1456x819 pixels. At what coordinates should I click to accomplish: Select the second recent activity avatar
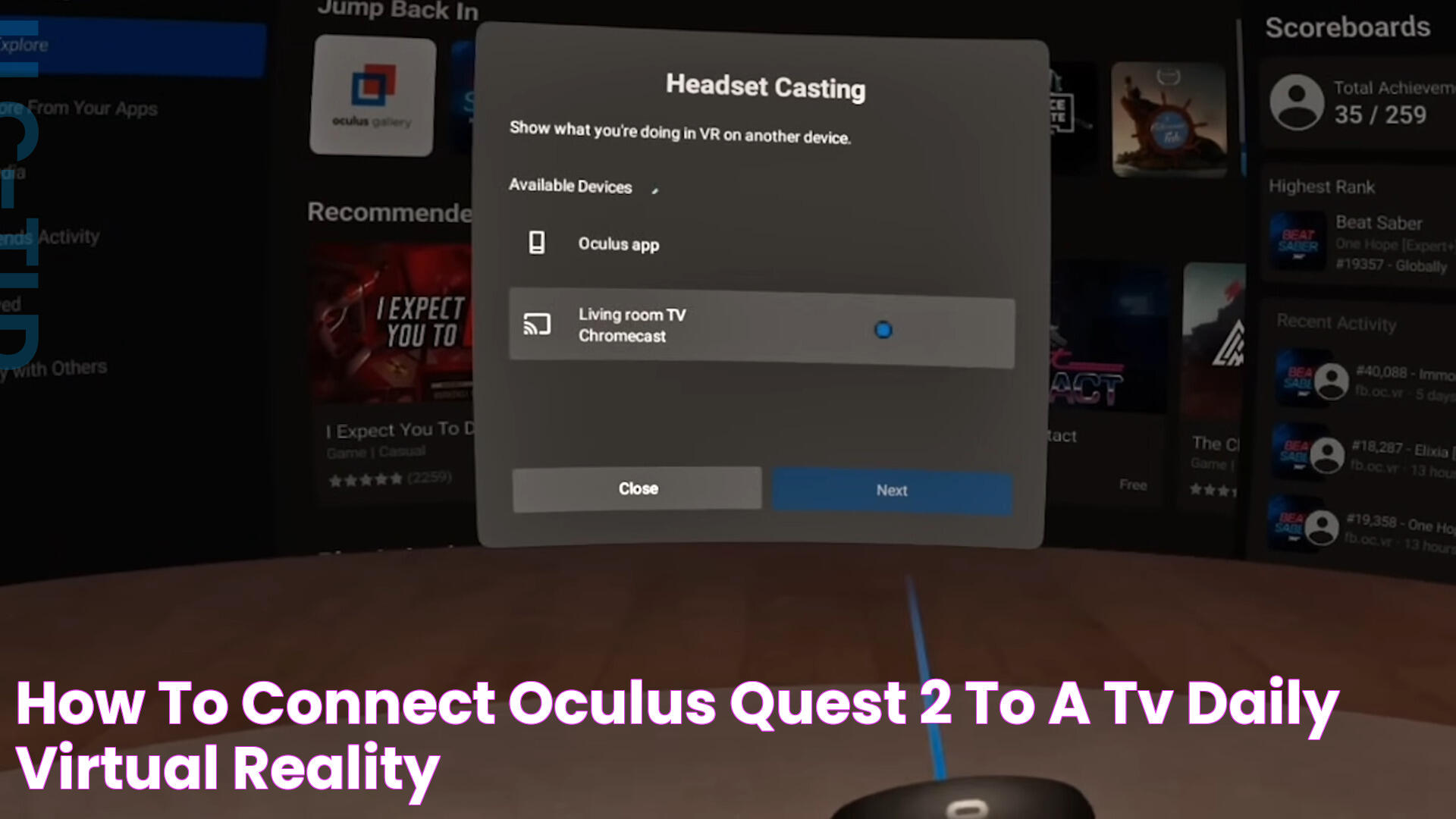1326,454
